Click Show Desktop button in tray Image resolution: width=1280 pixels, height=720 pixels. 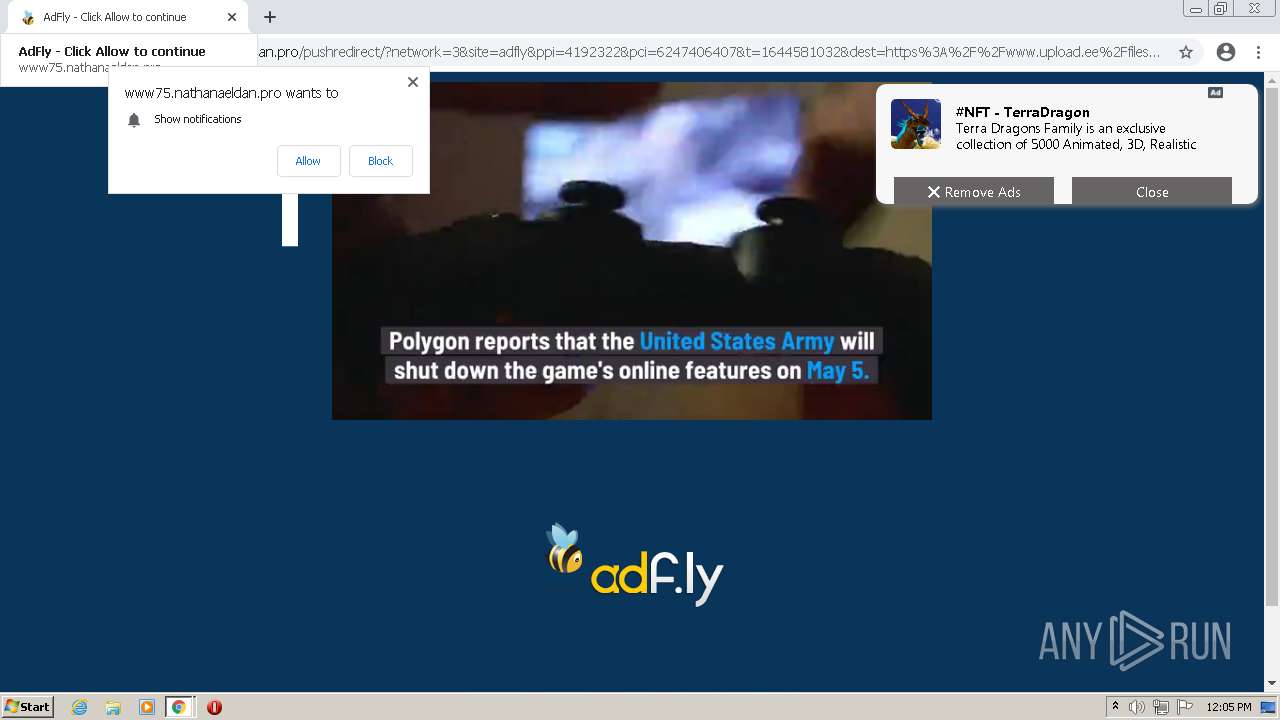[1268, 707]
